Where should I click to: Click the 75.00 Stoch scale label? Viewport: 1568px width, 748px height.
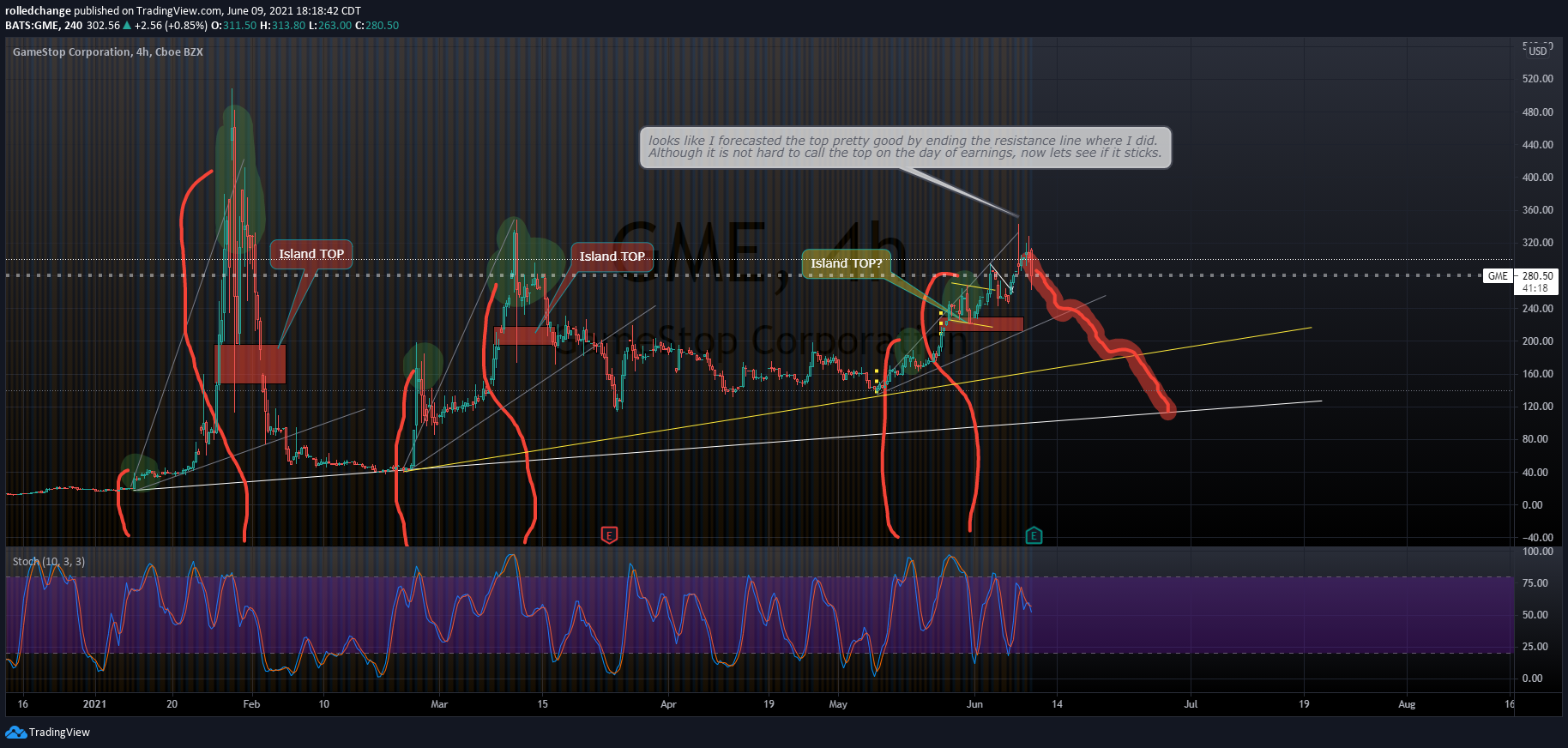(1535, 583)
